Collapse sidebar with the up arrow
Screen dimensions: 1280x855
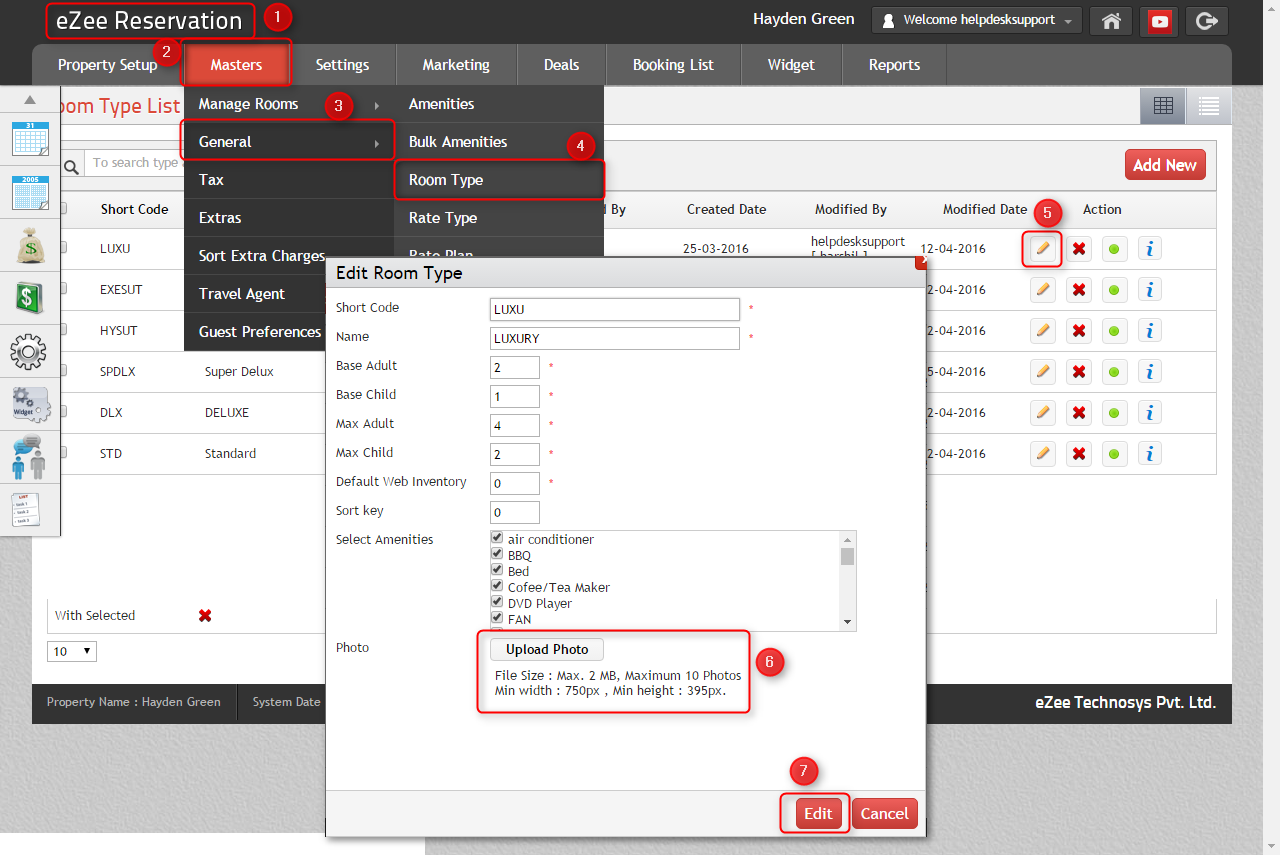(30, 99)
